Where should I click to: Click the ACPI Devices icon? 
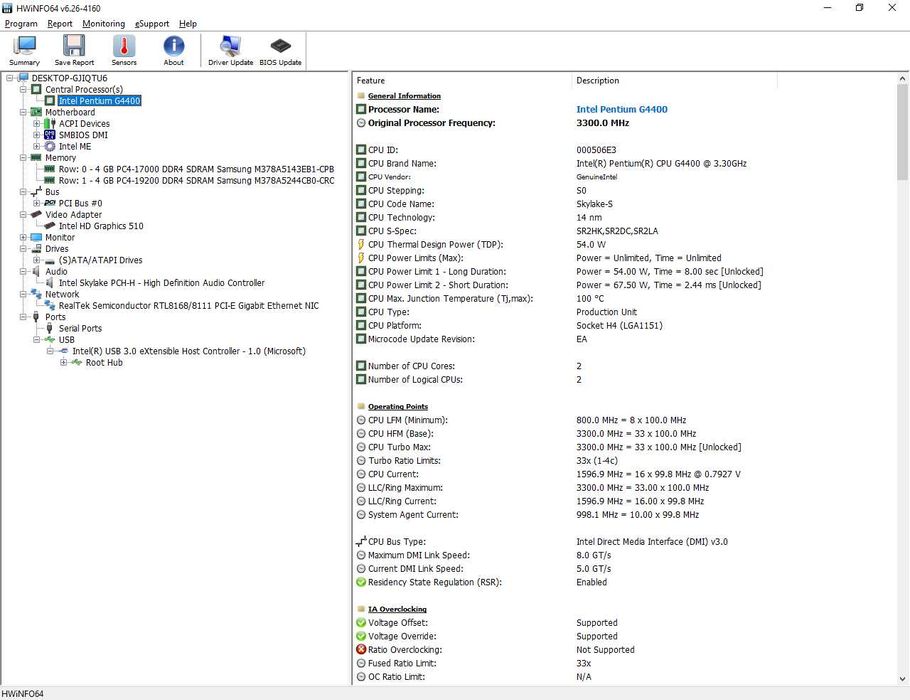50,124
